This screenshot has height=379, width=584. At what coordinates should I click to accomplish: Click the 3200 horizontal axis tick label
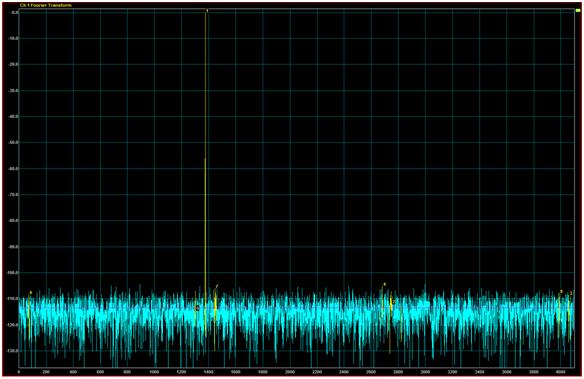pos(452,372)
